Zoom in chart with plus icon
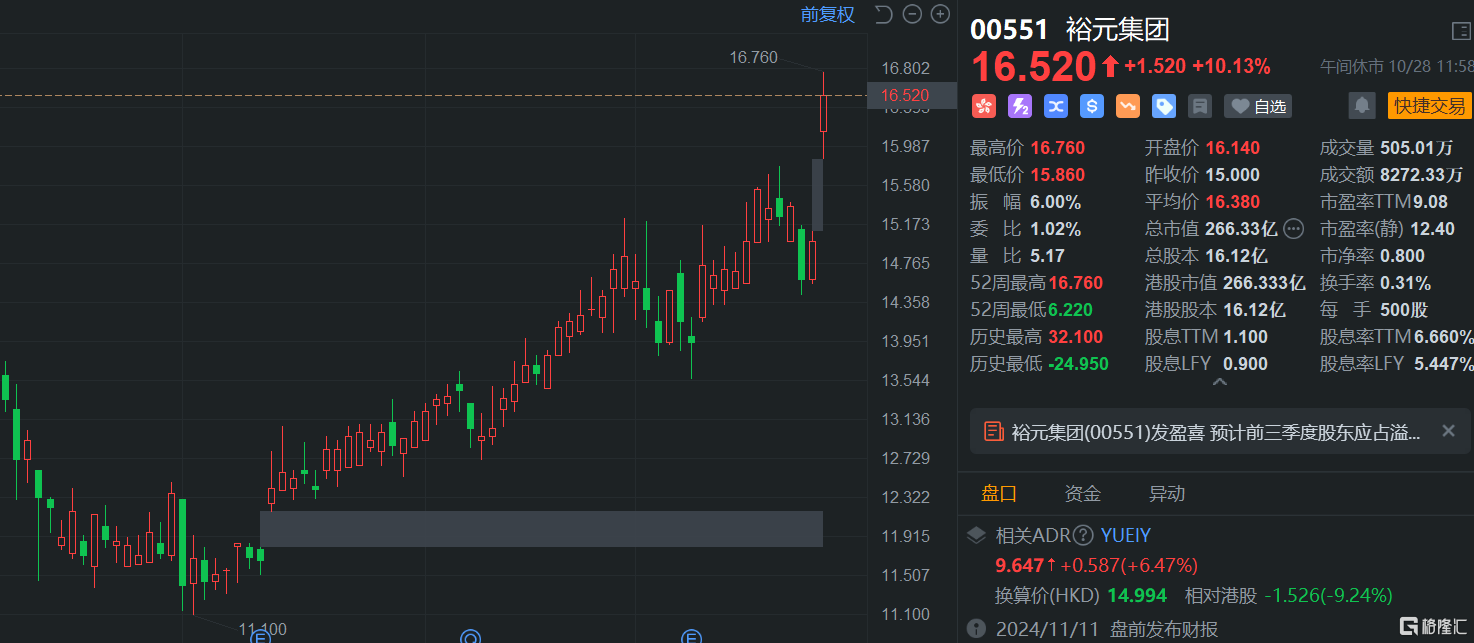The height and width of the screenshot is (643, 1474). tap(940, 14)
